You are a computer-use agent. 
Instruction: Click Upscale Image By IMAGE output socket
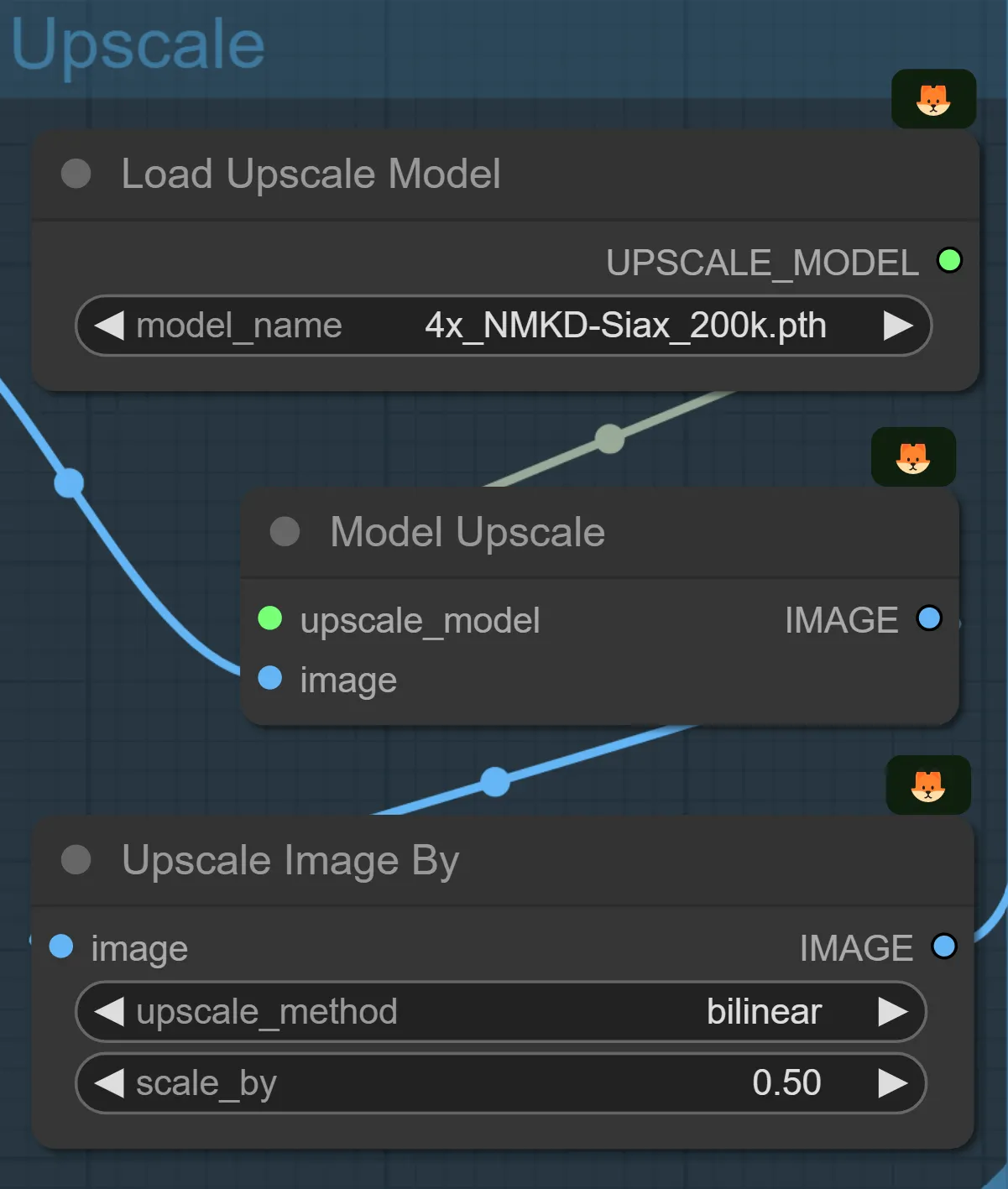click(x=944, y=947)
